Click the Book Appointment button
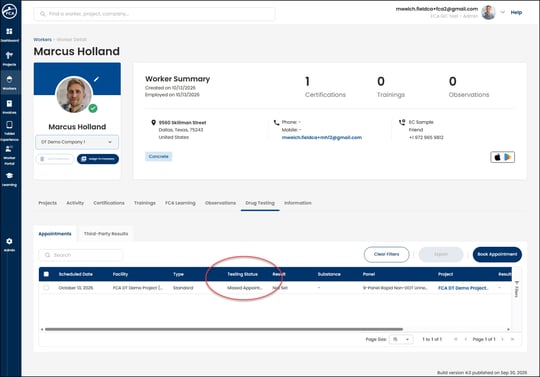This screenshot has height=377, width=540. coord(497,254)
